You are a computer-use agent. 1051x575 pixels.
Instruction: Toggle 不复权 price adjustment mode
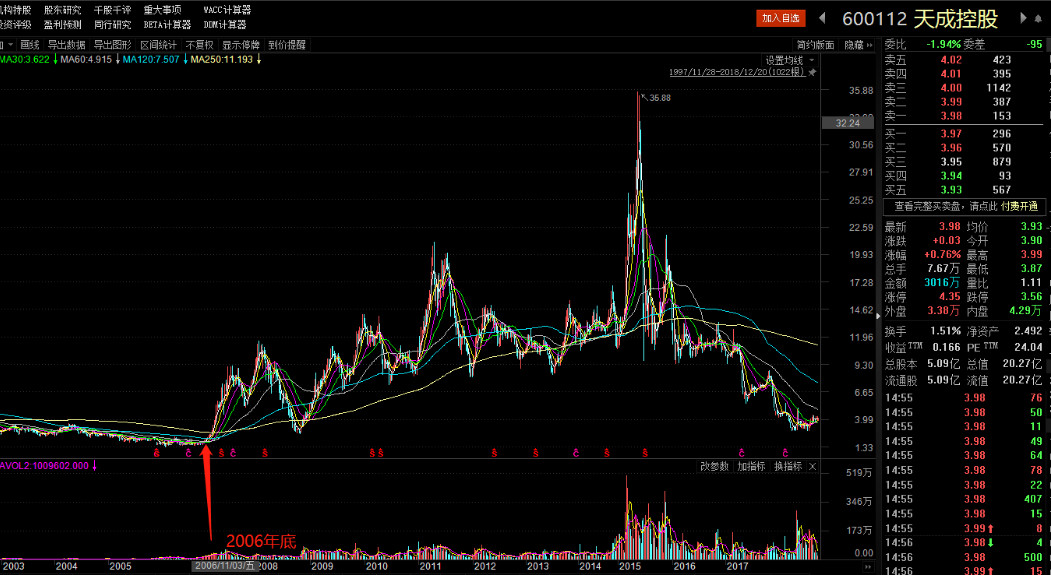point(200,45)
